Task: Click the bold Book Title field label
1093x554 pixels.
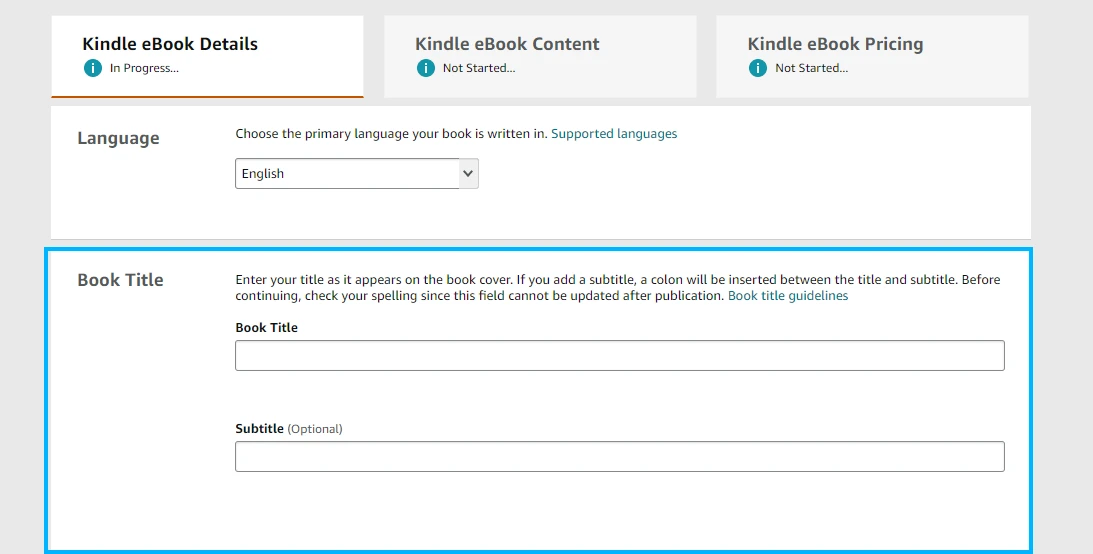Action: [x=267, y=327]
